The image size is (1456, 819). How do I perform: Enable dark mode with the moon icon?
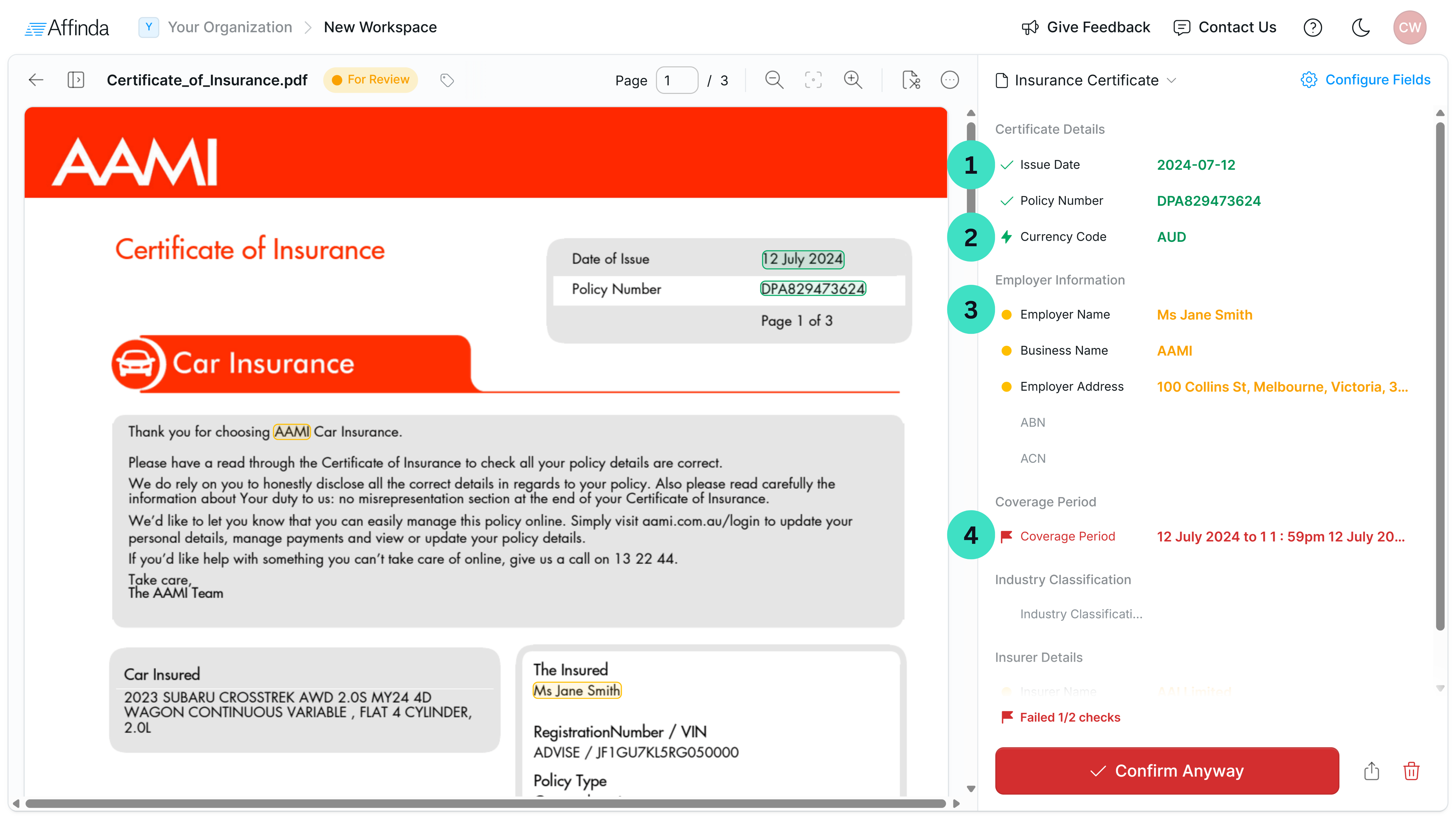coord(1361,27)
